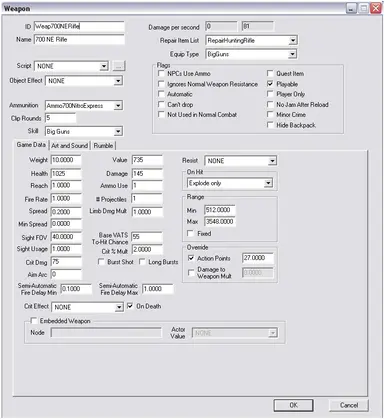
Task: Enable the Embedded Weapon checkbox
Action: [34, 321]
